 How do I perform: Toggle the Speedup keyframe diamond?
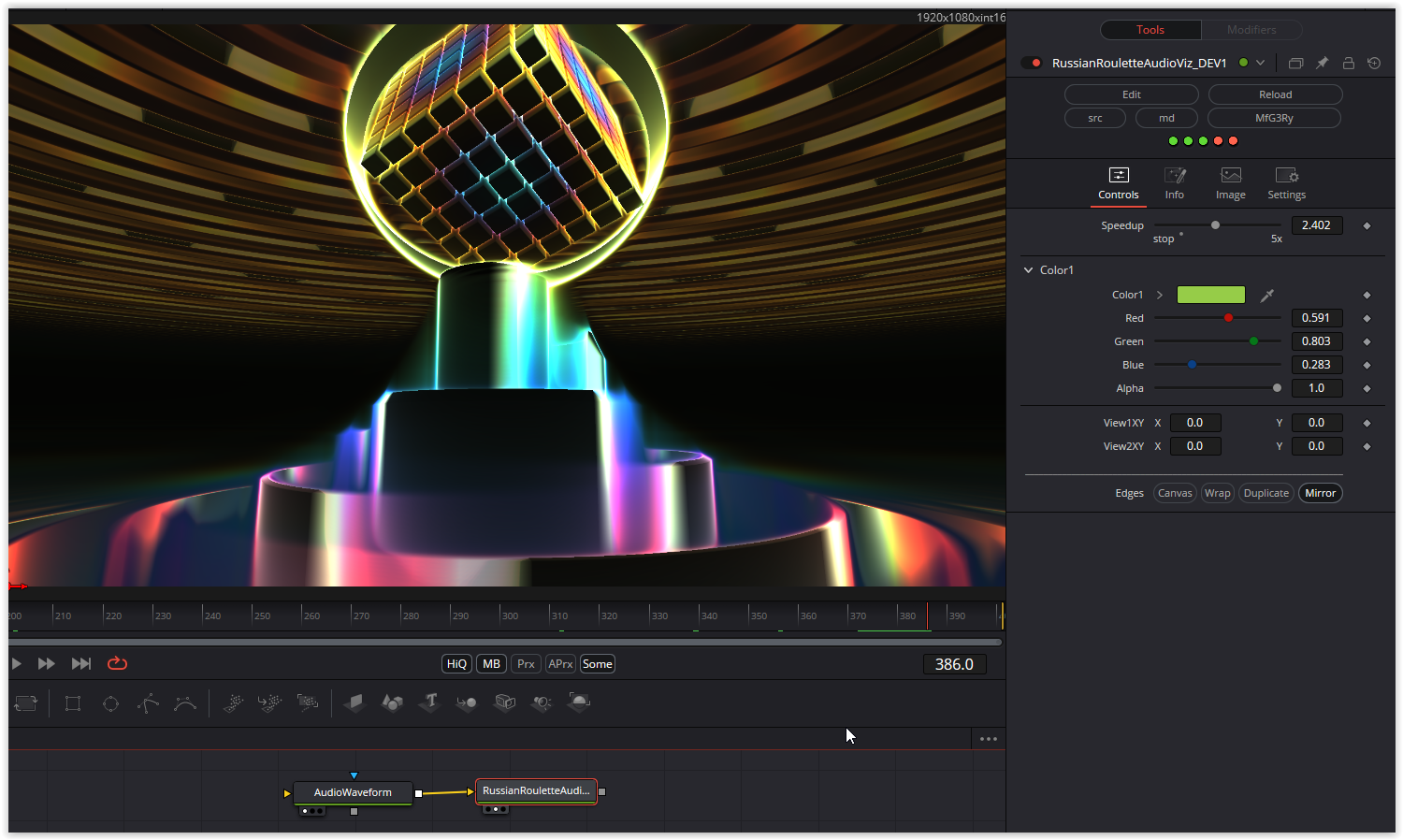click(x=1367, y=225)
